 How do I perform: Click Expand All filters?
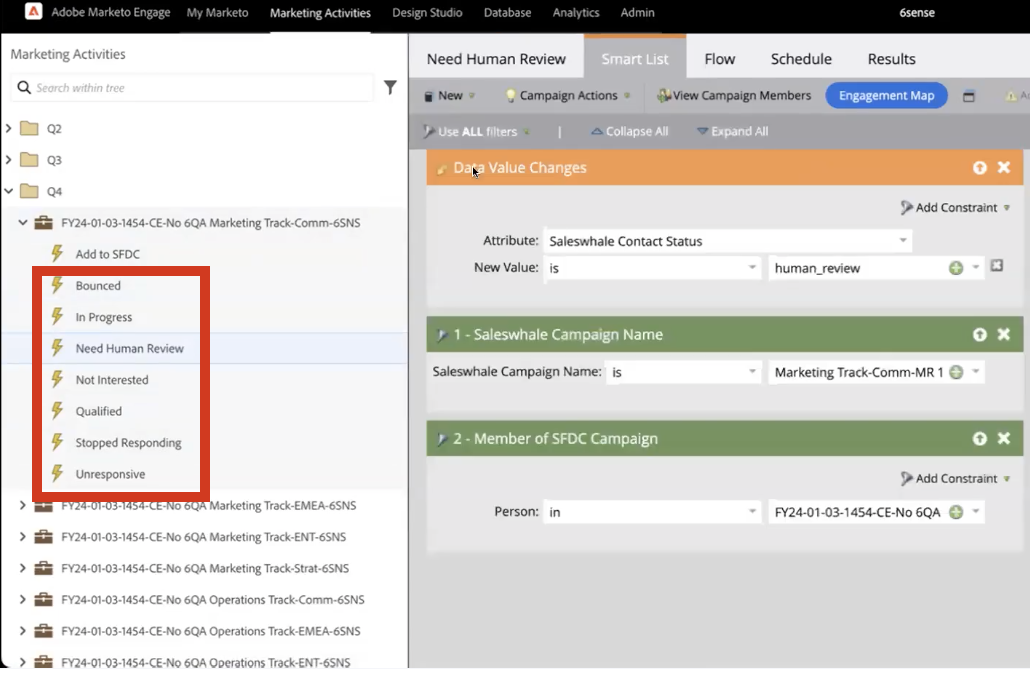[x=732, y=131]
